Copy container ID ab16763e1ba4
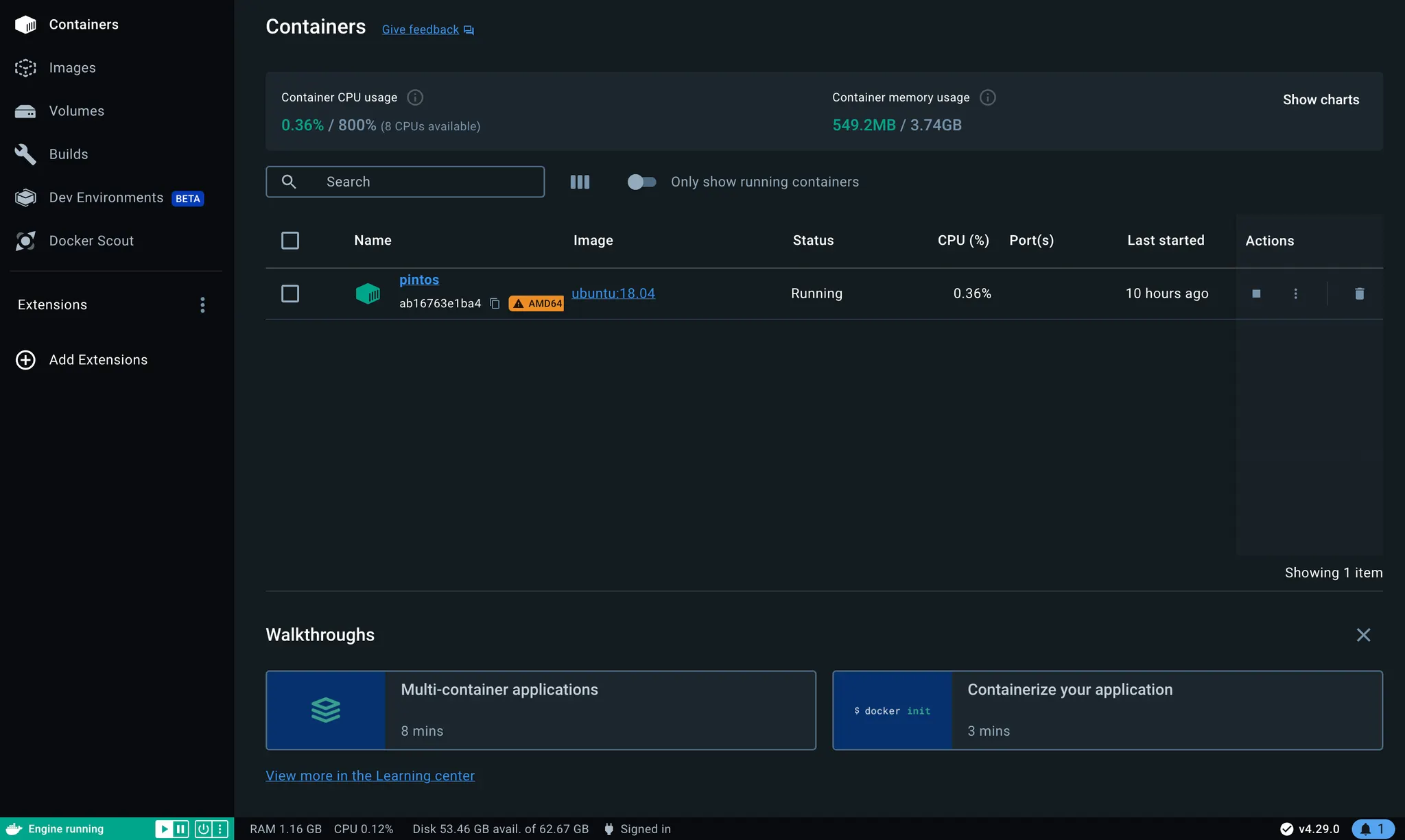The height and width of the screenshot is (840, 1405). click(495, 304)
